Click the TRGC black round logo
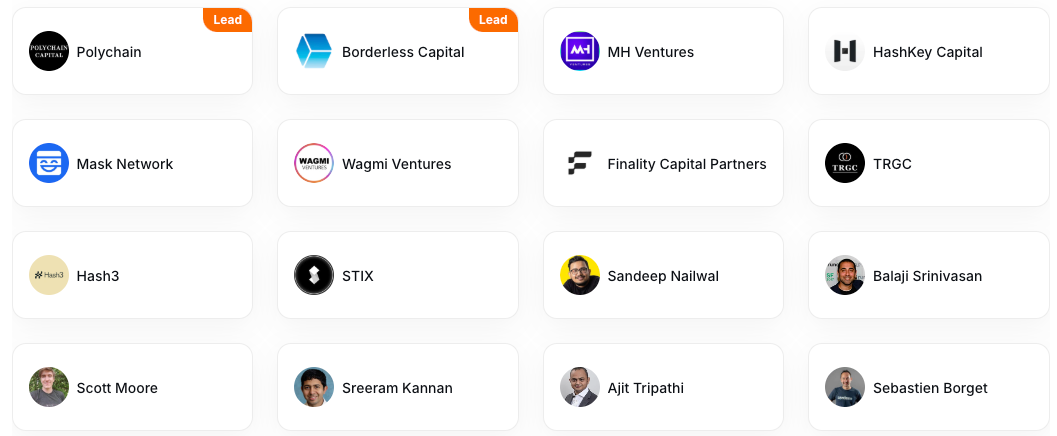This screenshot has width=1057, height=436. click(845, 163)
